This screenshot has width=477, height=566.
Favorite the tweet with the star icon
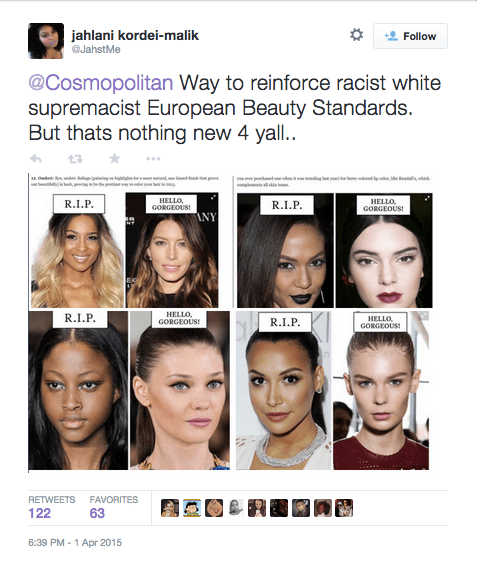(114, 158)
